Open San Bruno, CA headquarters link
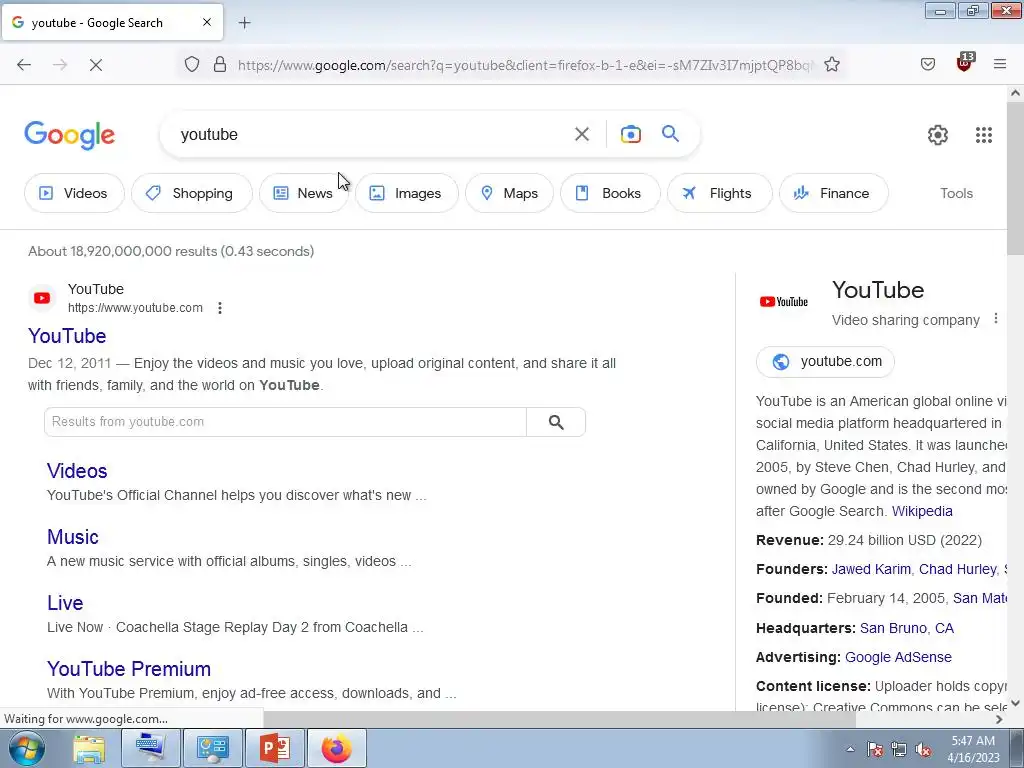The height and width of the screenshot is (768, 1024). pos(906,628)
